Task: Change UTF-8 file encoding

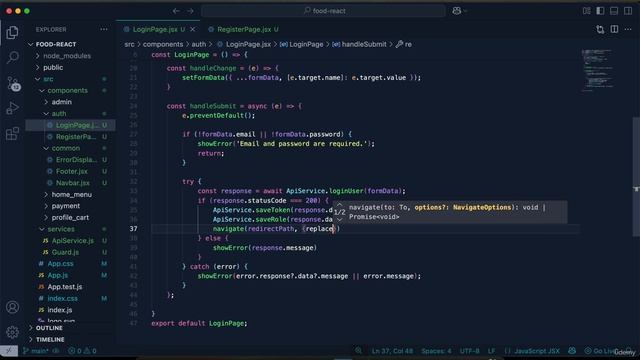Action: pos(469,351)
